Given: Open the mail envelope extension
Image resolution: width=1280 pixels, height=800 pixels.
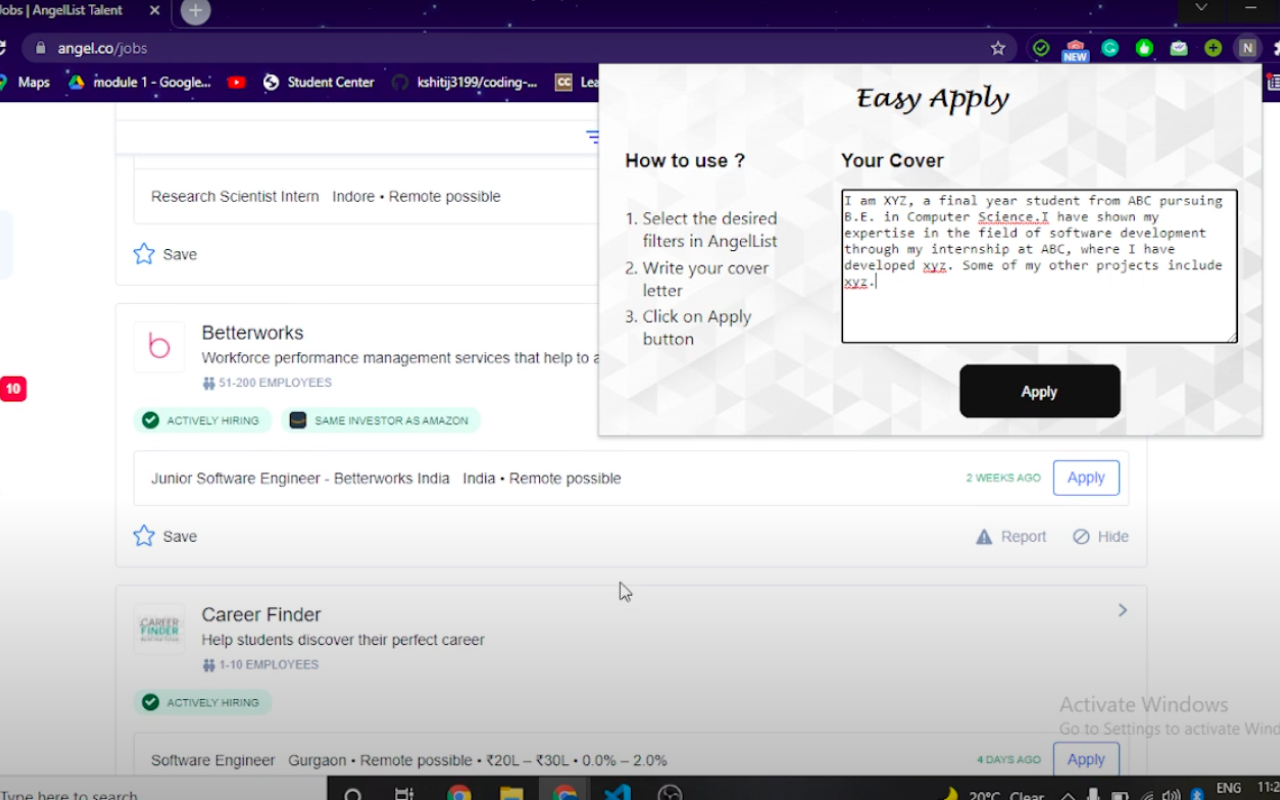Looking at the screenshot, I should click(x=1179, y=48).
